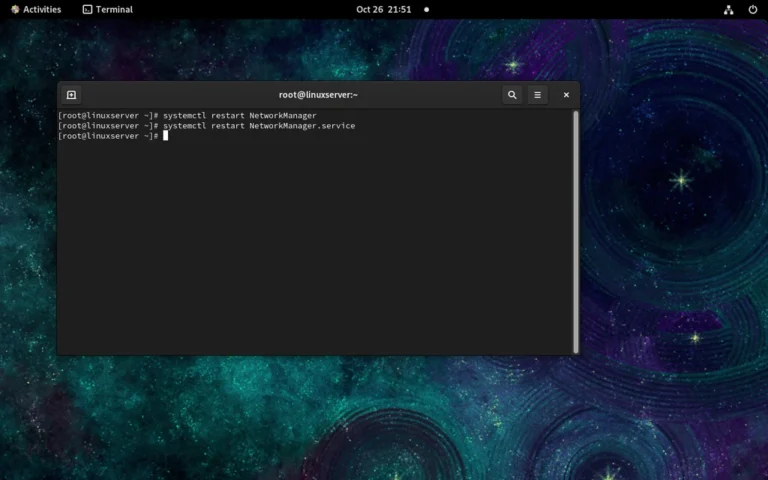Click the Fedora logo beside Activities

click(14, 9)
